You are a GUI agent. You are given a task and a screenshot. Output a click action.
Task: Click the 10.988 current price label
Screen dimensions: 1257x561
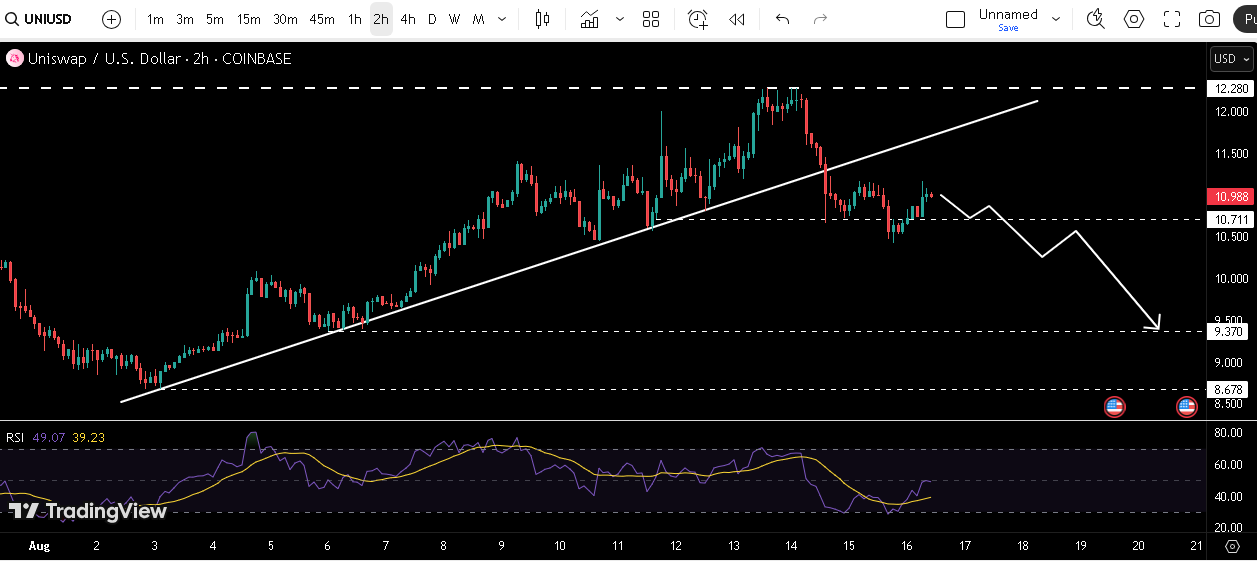1230,196
